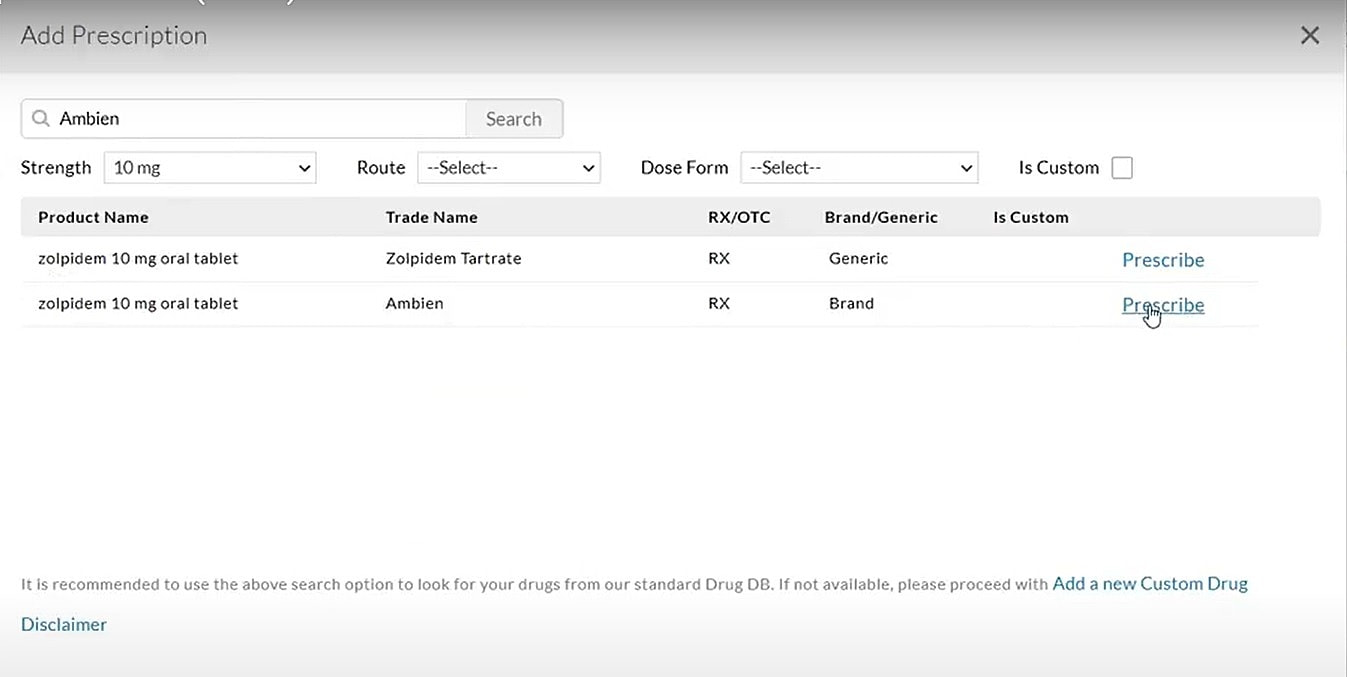The image size is (1347, 677).
Task: Close the Add Prescription dialog
Action: [1310, 35]
